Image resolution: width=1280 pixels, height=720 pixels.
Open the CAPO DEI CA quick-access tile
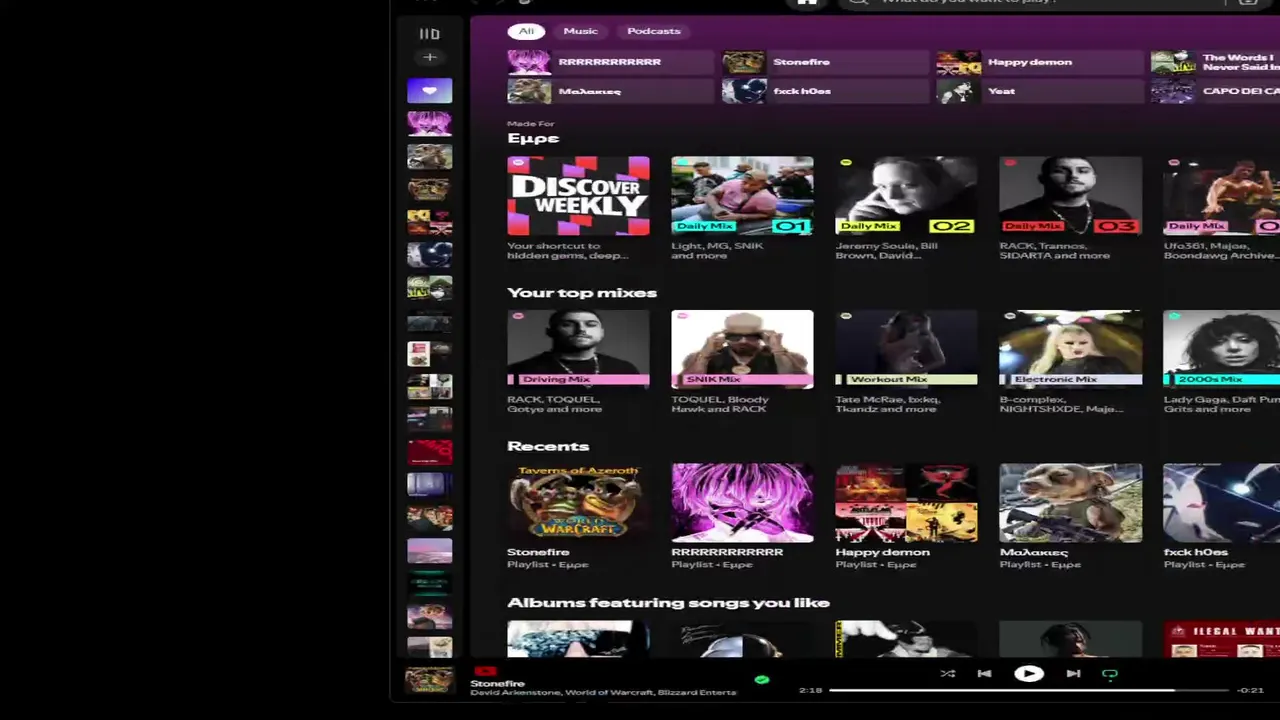pyautogui.click(x=1215, y=91)
